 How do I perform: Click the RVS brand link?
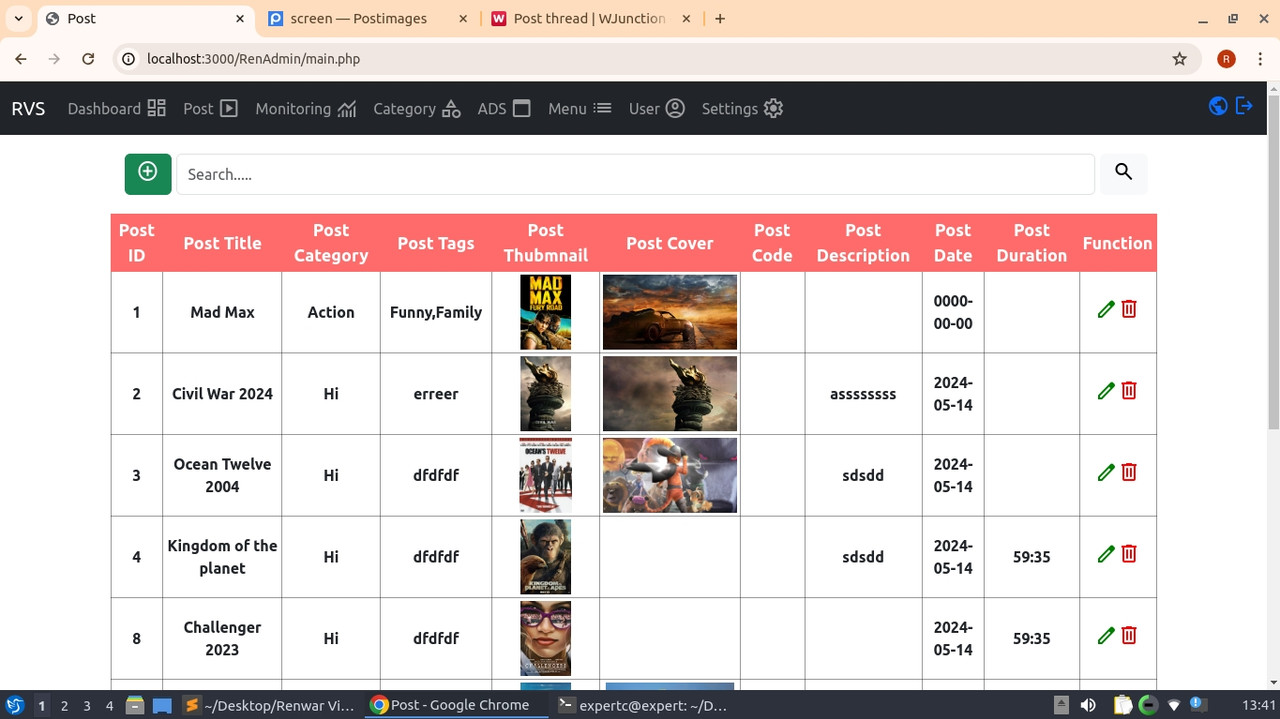pyautogui.click(x=28, y=109)
